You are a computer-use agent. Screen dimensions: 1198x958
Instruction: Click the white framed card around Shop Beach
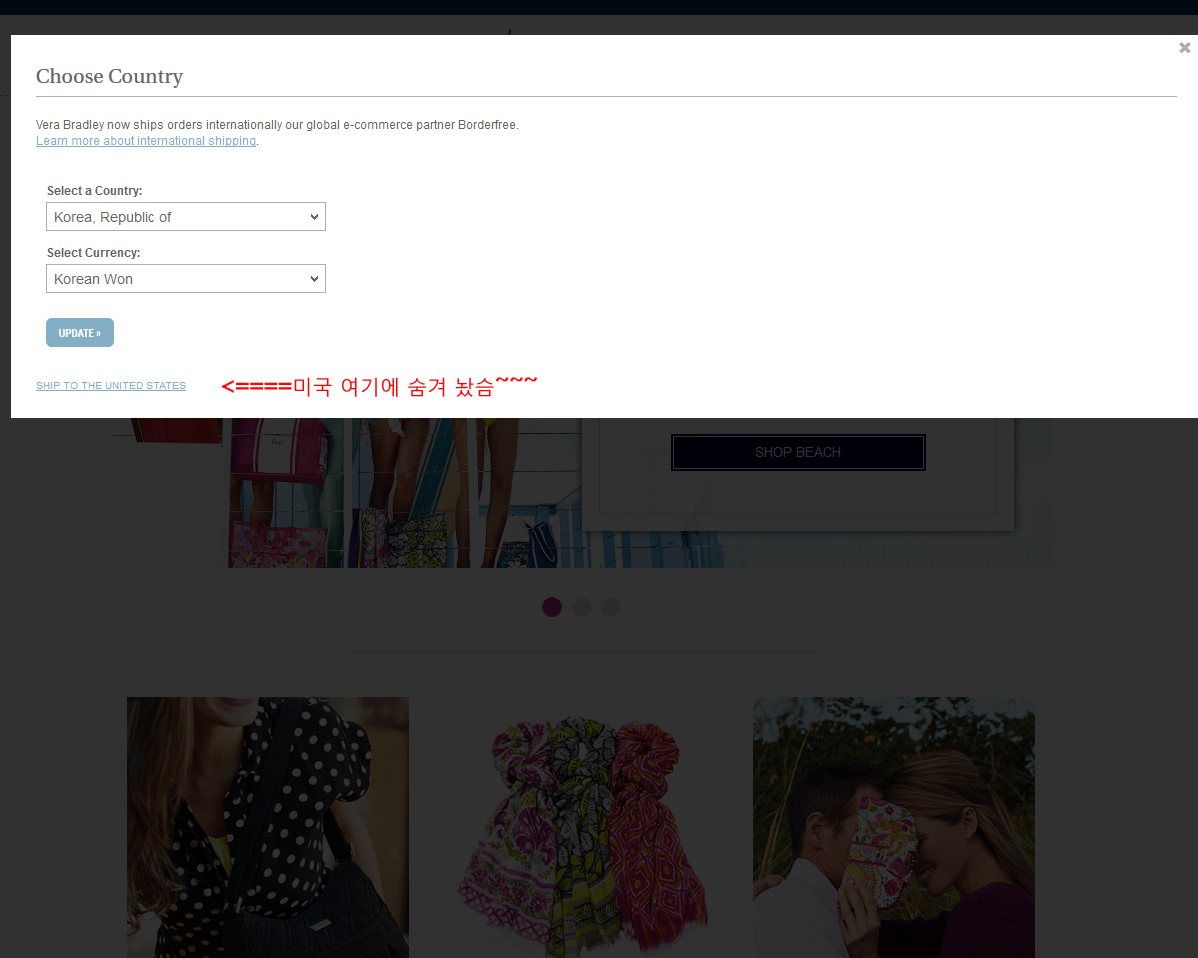[x=798, y=500]
